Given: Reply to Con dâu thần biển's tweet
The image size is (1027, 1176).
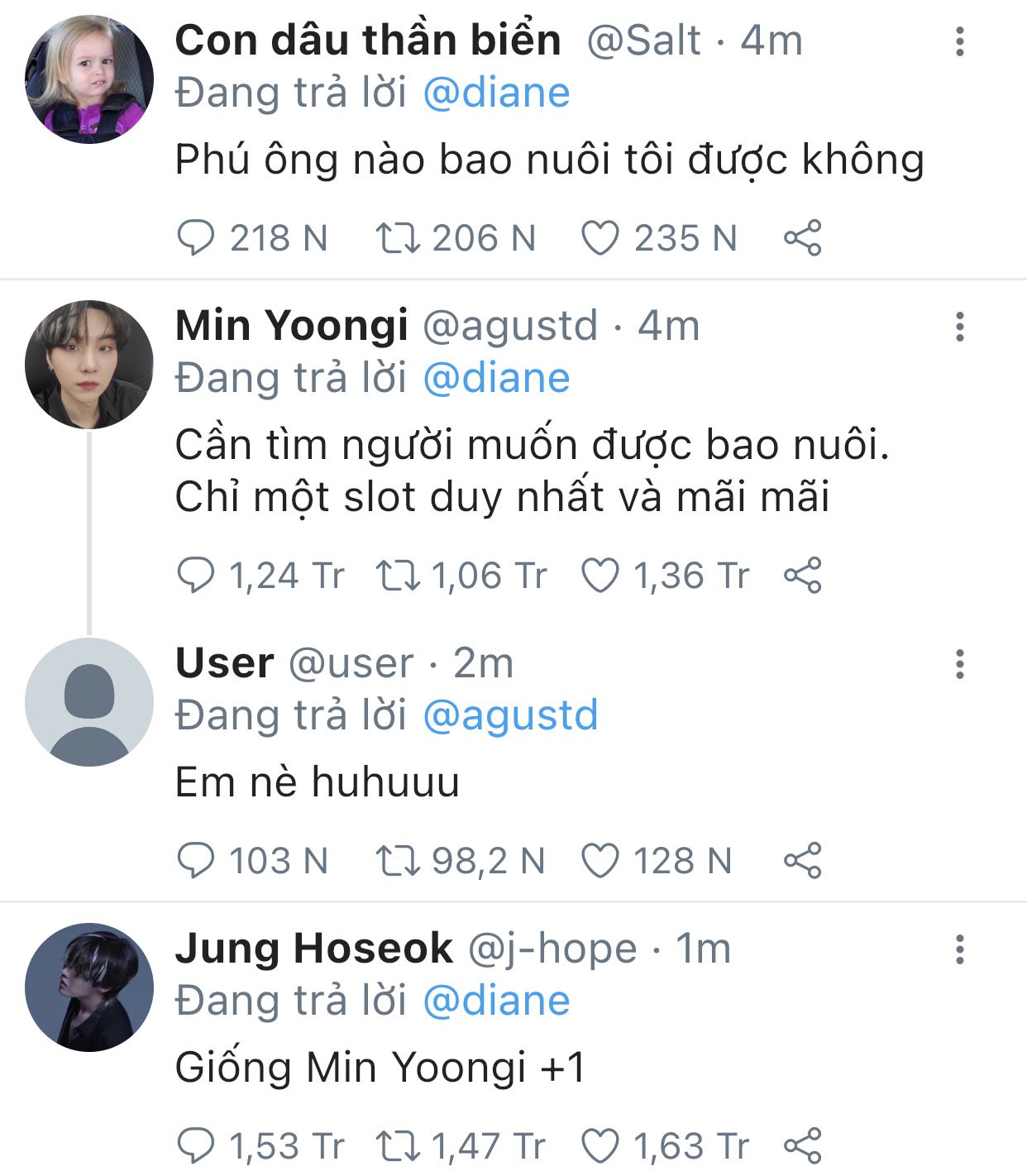Looking at the screenshot, I should coord(196,238).
